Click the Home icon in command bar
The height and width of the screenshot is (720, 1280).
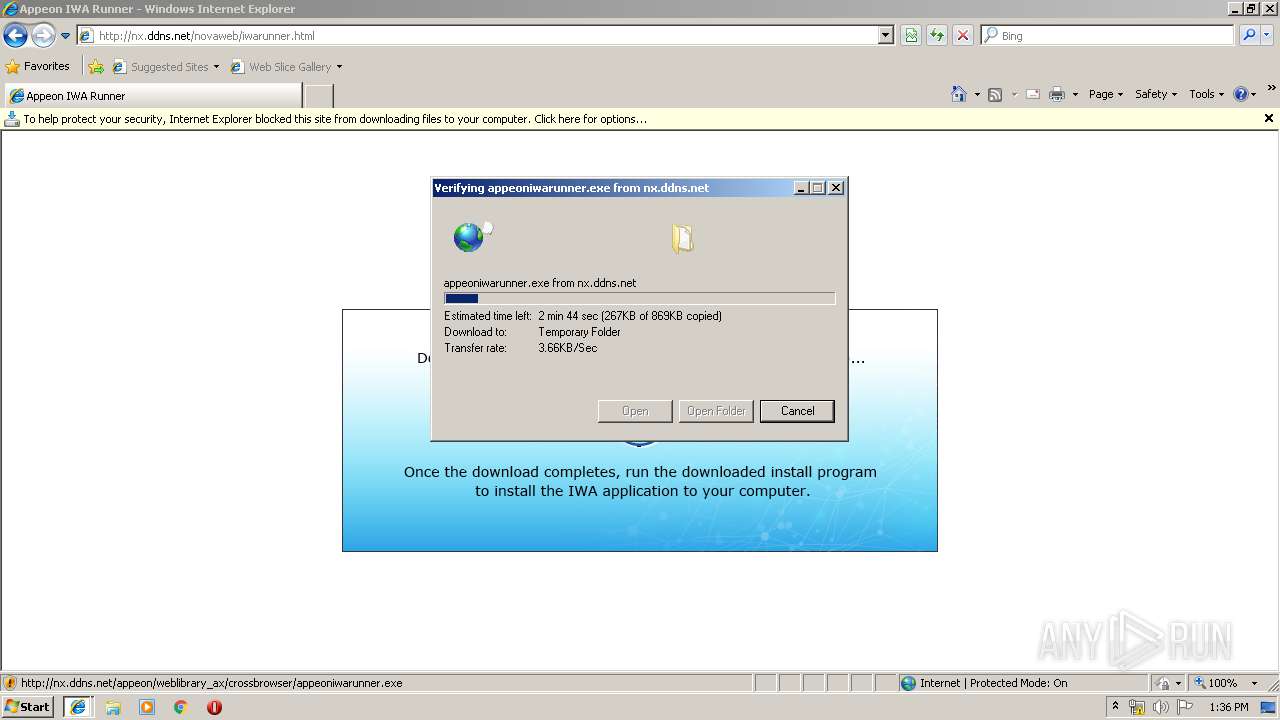959,94
